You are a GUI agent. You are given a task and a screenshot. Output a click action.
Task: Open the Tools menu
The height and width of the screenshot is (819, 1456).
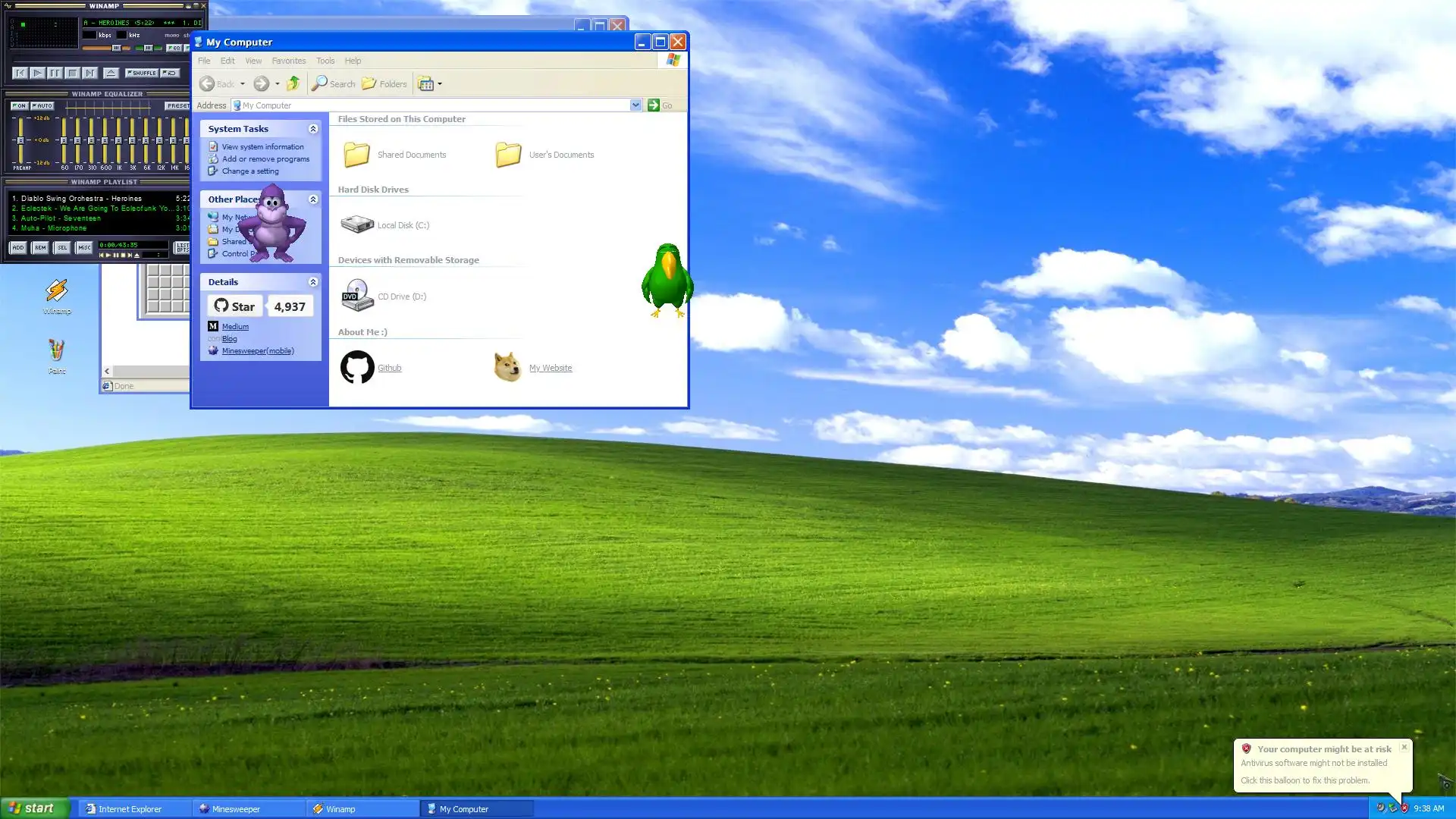click(x=325, y=61)
